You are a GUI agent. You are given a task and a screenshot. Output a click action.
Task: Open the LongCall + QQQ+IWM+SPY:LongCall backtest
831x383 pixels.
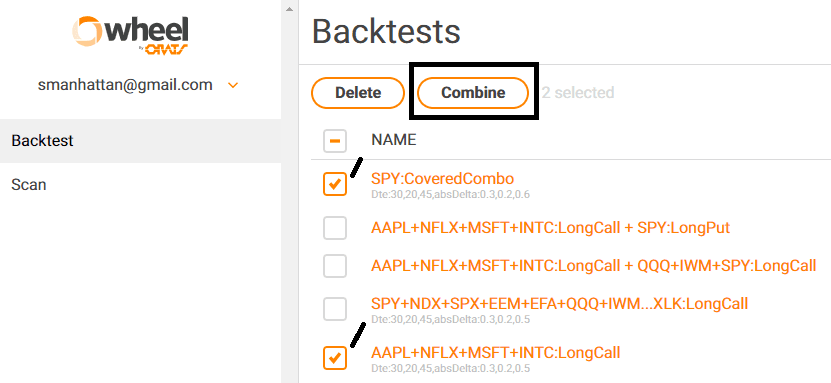point(594,265)
